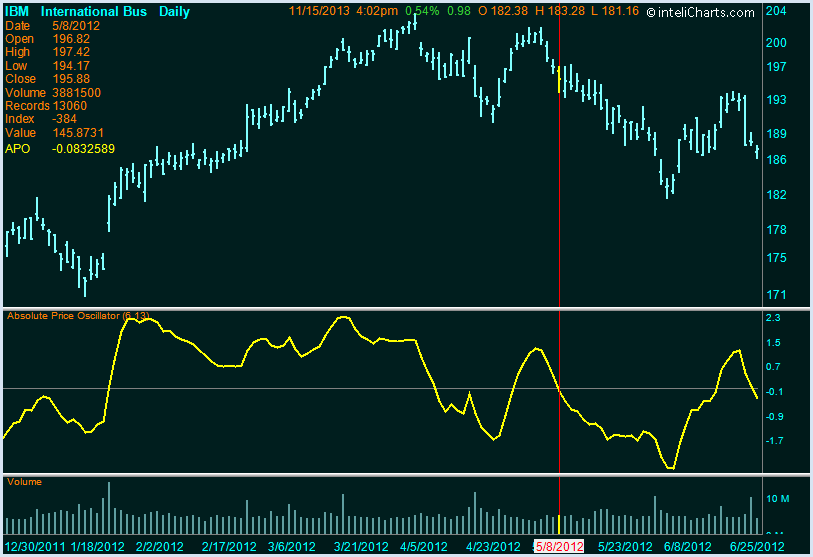Click the yellow highlighted volume bar

pyautogui.click(x=559, y=525)
